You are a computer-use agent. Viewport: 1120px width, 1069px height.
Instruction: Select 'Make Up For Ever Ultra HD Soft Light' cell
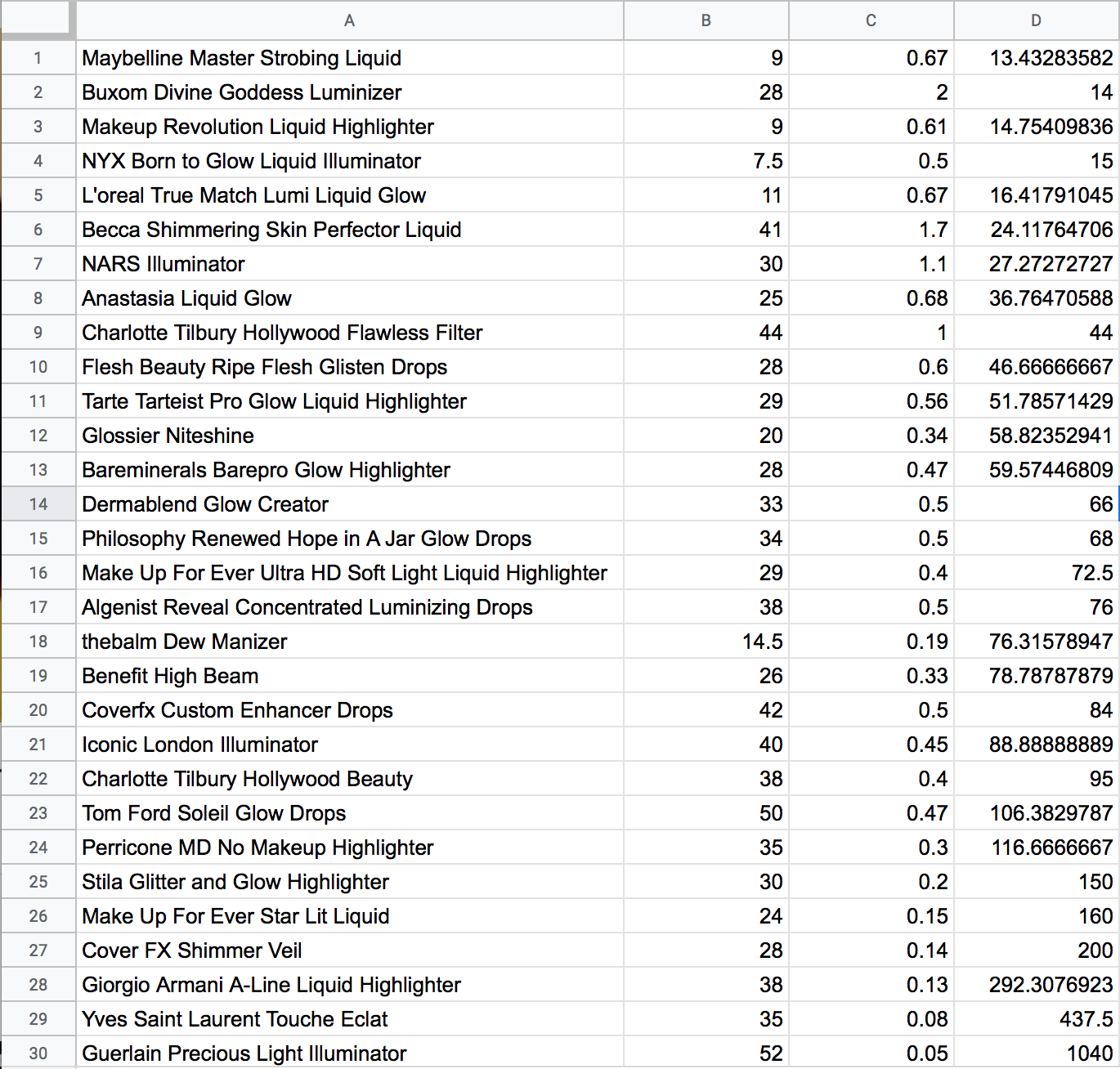(350, 573)
